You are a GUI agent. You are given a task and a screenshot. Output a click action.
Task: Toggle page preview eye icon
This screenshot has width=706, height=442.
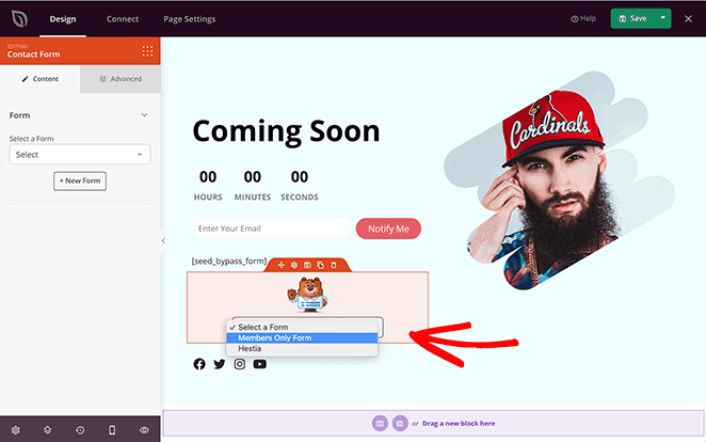coord(144,430)
